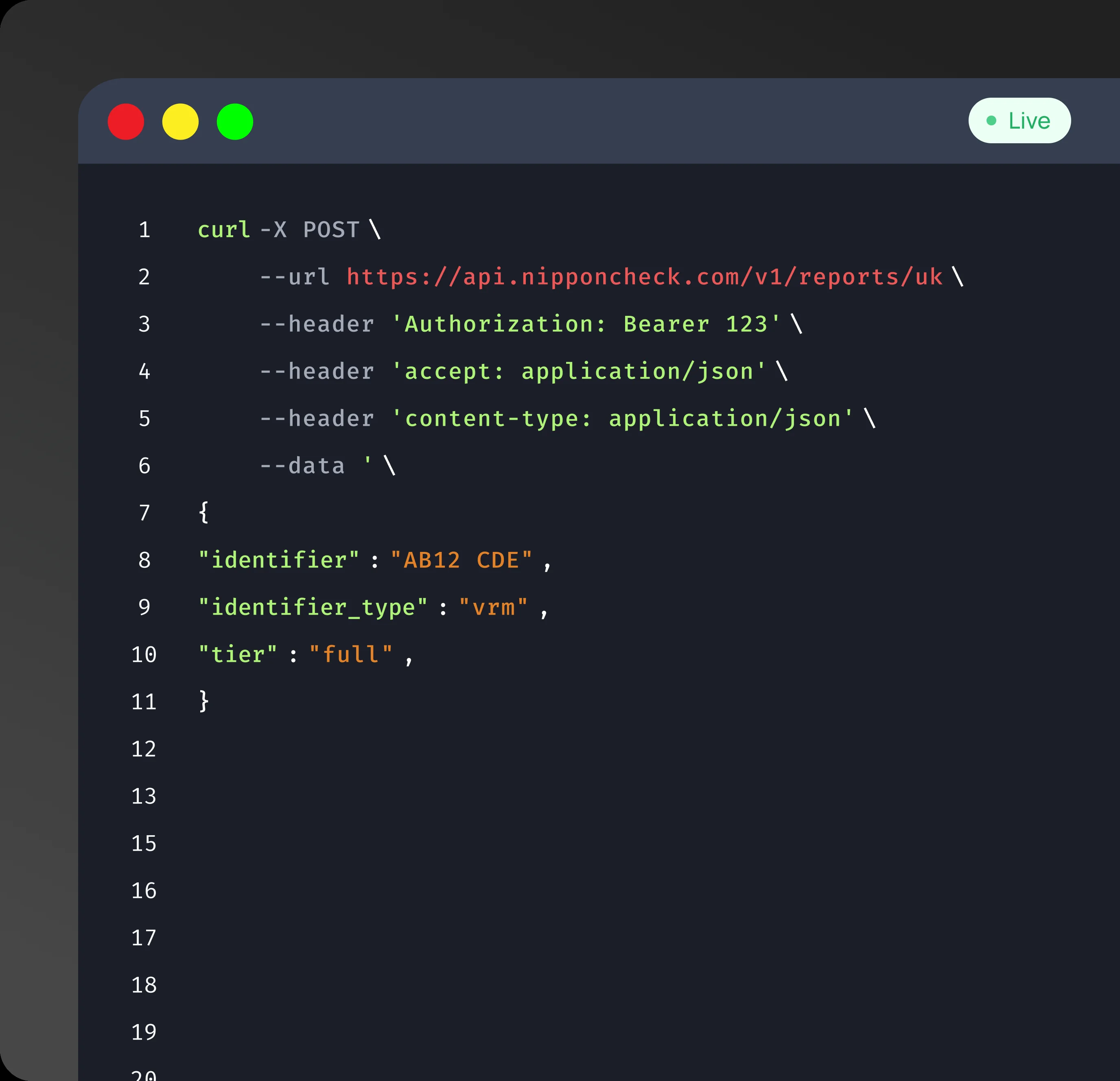Click line number 1 in the gutter
Viewport: 1120px width, 1081px height.
(x=144, y=230)
